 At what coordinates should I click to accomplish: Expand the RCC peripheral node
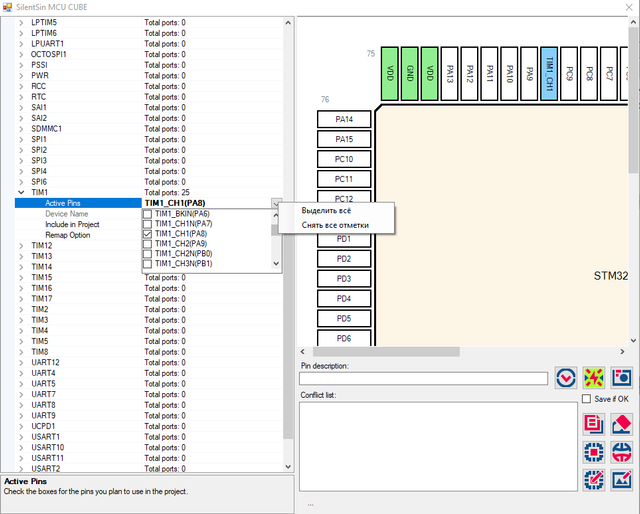(21, 86)
